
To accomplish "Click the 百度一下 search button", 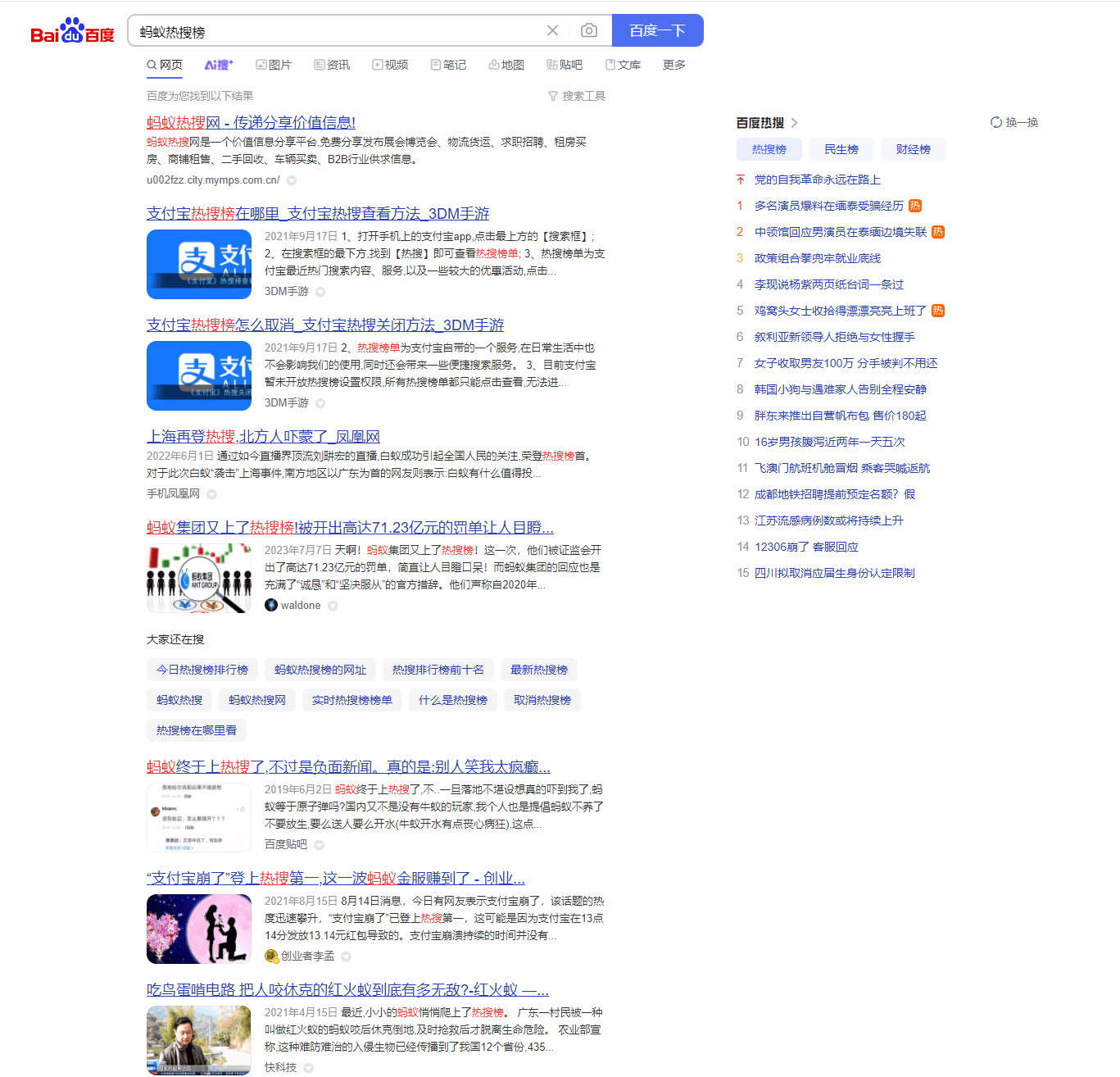I will [657, 30].
